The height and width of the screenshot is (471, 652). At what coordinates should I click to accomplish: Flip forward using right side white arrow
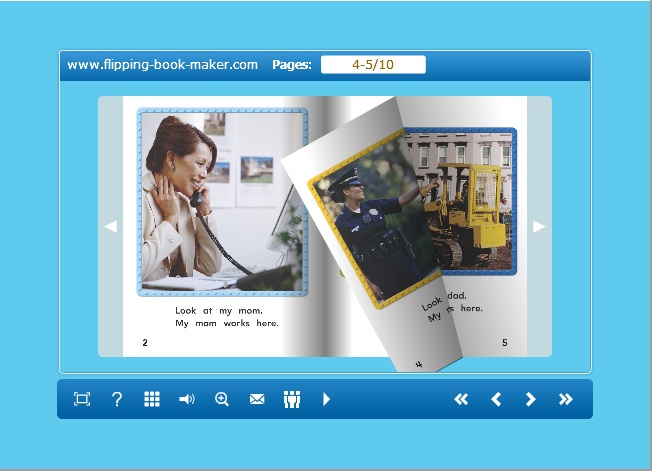539,227
